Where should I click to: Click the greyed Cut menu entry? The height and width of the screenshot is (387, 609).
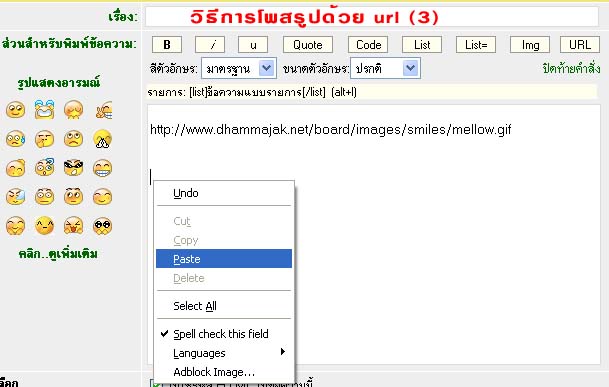point(223,221)
